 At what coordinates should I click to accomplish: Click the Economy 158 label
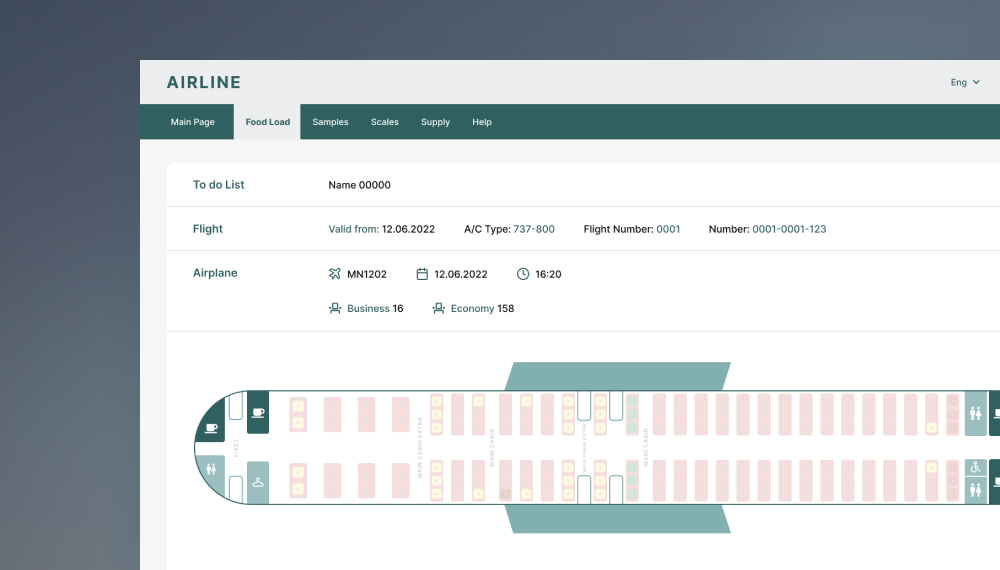click(482, 309)
